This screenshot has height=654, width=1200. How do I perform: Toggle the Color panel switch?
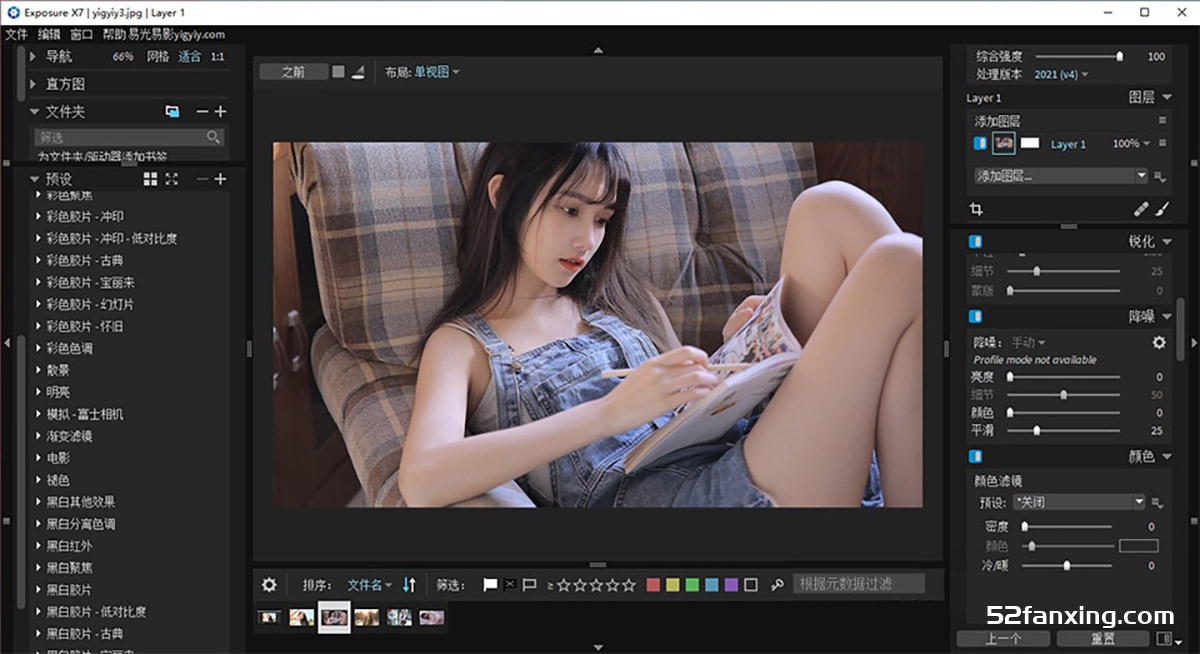tap(976, 456)
